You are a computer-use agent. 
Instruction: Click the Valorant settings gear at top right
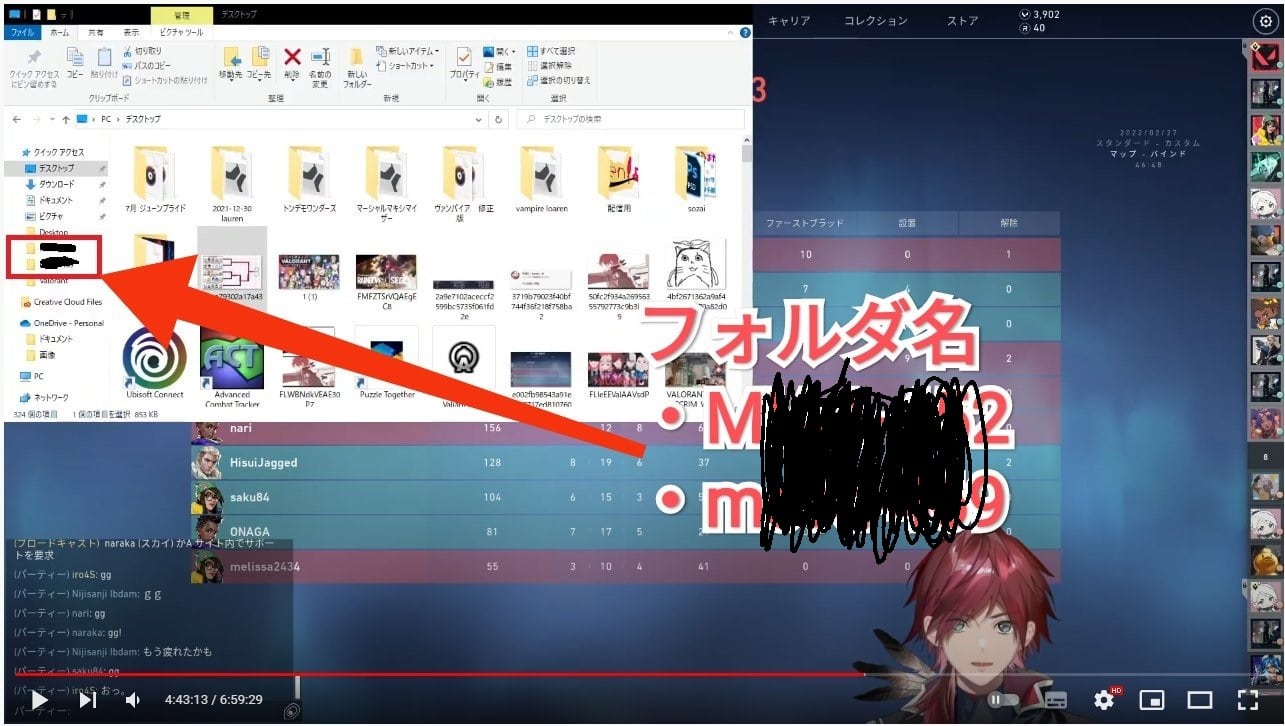pyautogui.click(x=1265, y=21)
